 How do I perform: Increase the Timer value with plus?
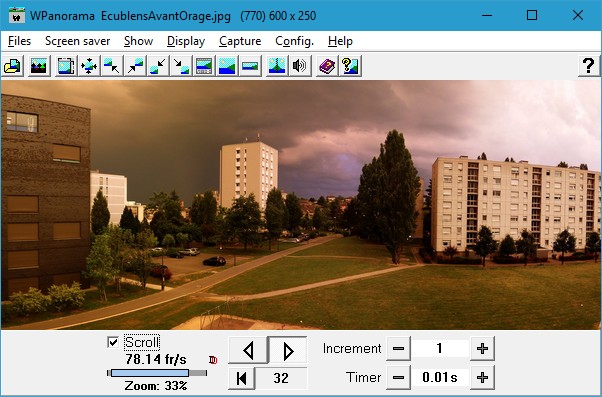[x=482, y=377]
